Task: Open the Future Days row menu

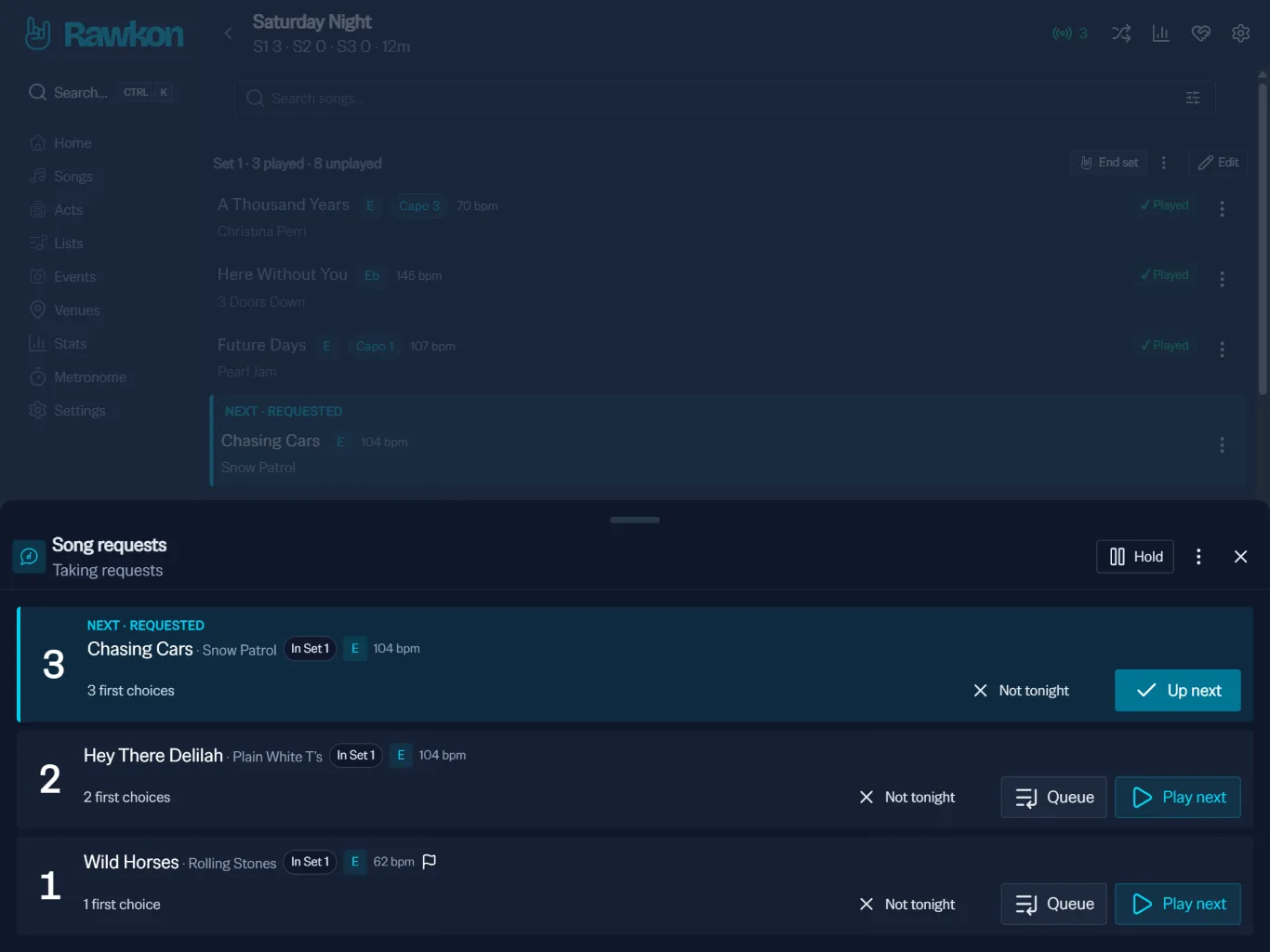Action: point(1222,350)
